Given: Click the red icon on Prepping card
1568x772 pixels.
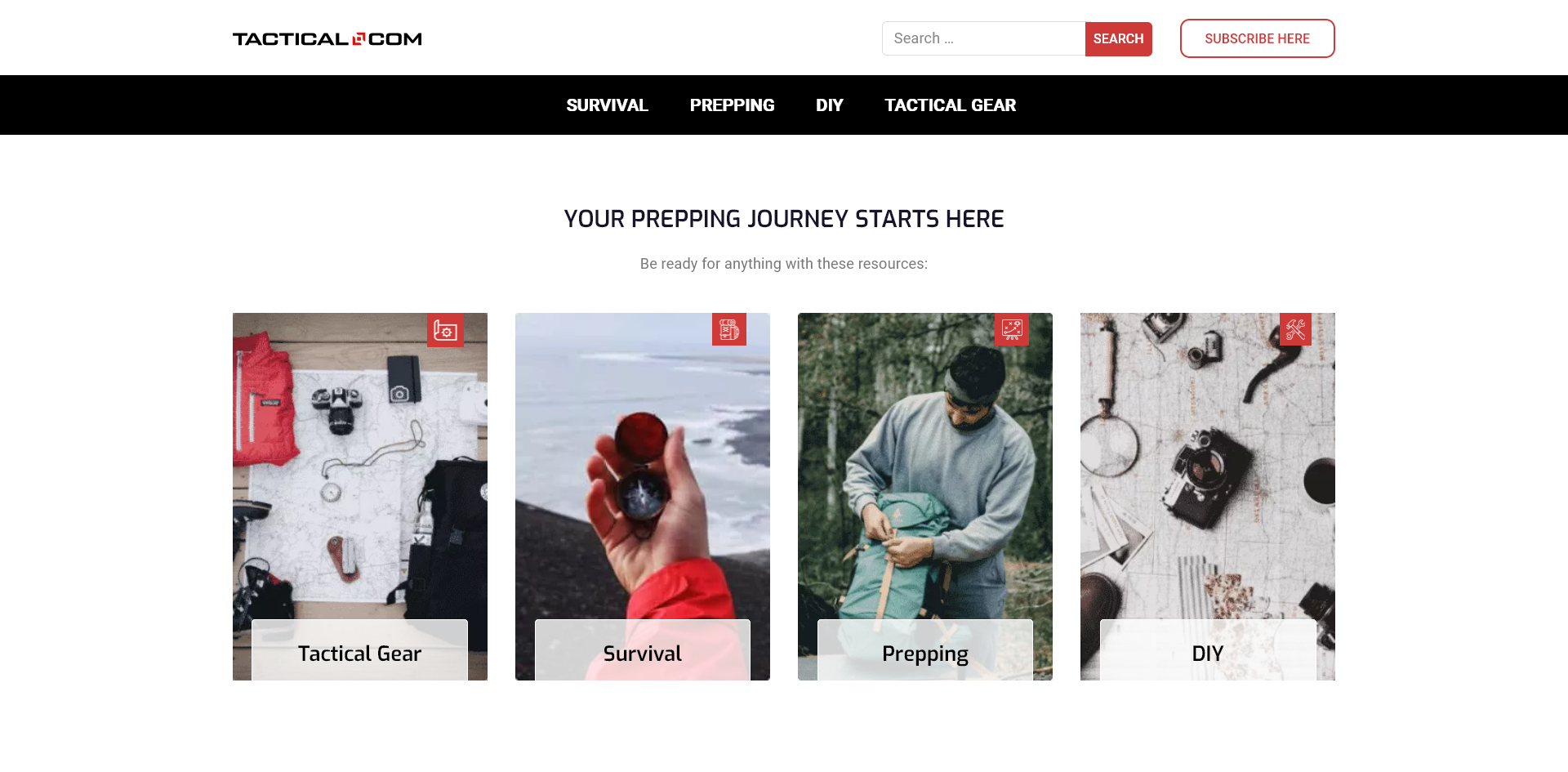Looking at the screenshot, I should point(1012,329).
